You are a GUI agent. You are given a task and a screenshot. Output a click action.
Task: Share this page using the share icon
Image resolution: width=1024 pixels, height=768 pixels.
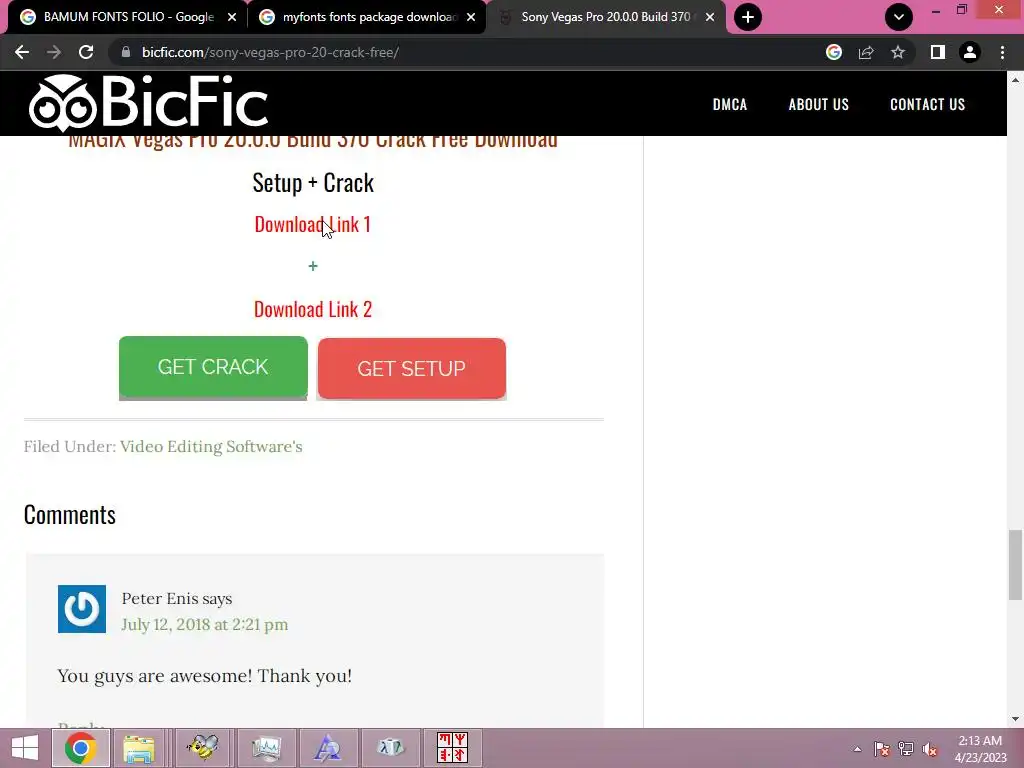pyautogui.click(x=866, y=52)
